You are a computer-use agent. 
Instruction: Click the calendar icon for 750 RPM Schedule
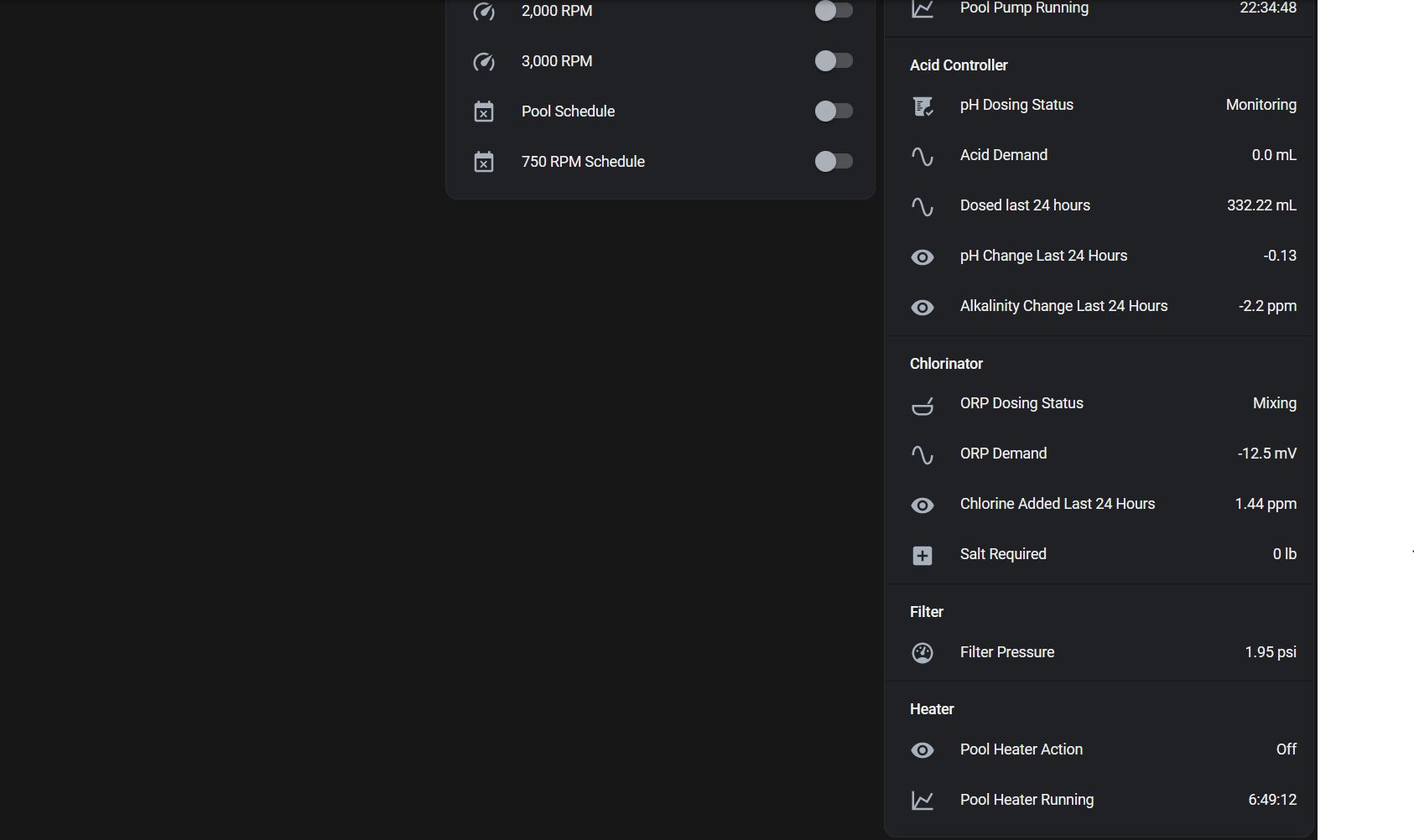click(484, 162)
